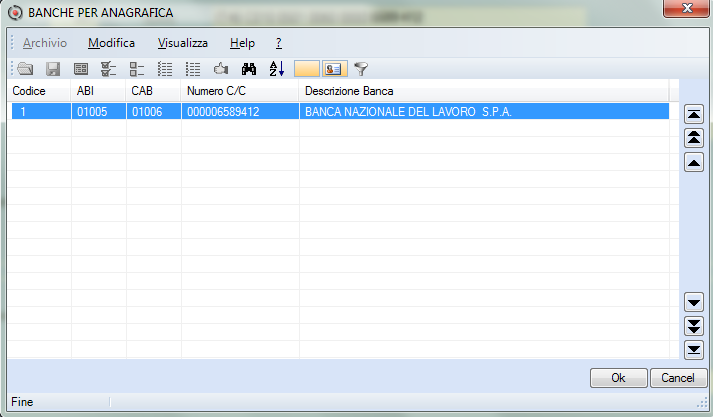This screenshot has height=417, width=713.
Task: Click the first list view icon
Action: point(165,69)
